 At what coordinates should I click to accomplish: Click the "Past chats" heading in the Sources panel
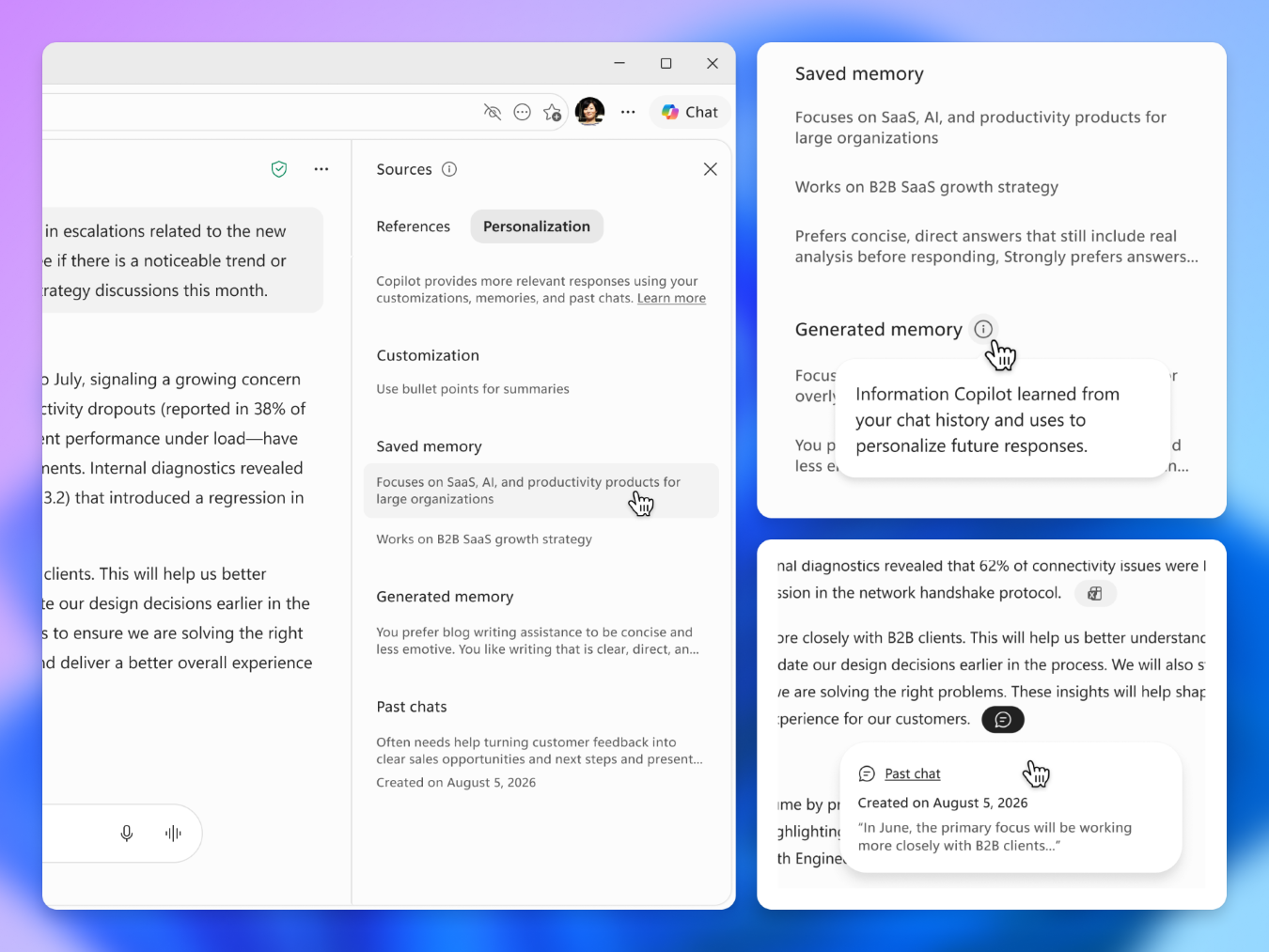click(x=412, y=707)
